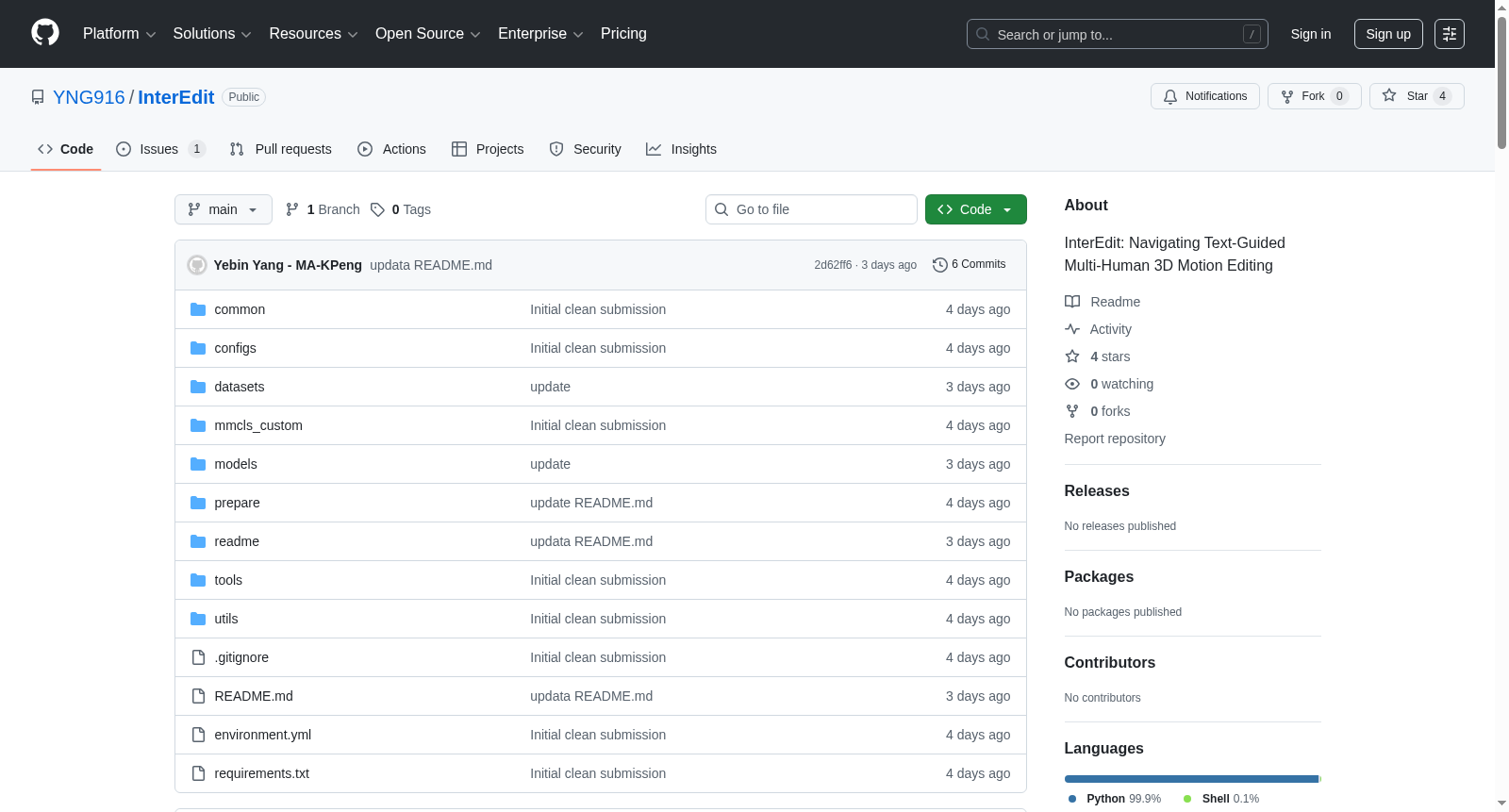The height and width of the screenshot is (812, 1509).
Task: Open the YNG916 owner profile link
Action: coord(89,97)
